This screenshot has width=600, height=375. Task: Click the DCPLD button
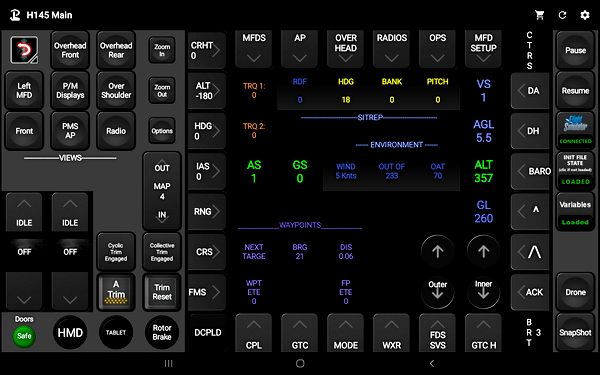[207, 333]
